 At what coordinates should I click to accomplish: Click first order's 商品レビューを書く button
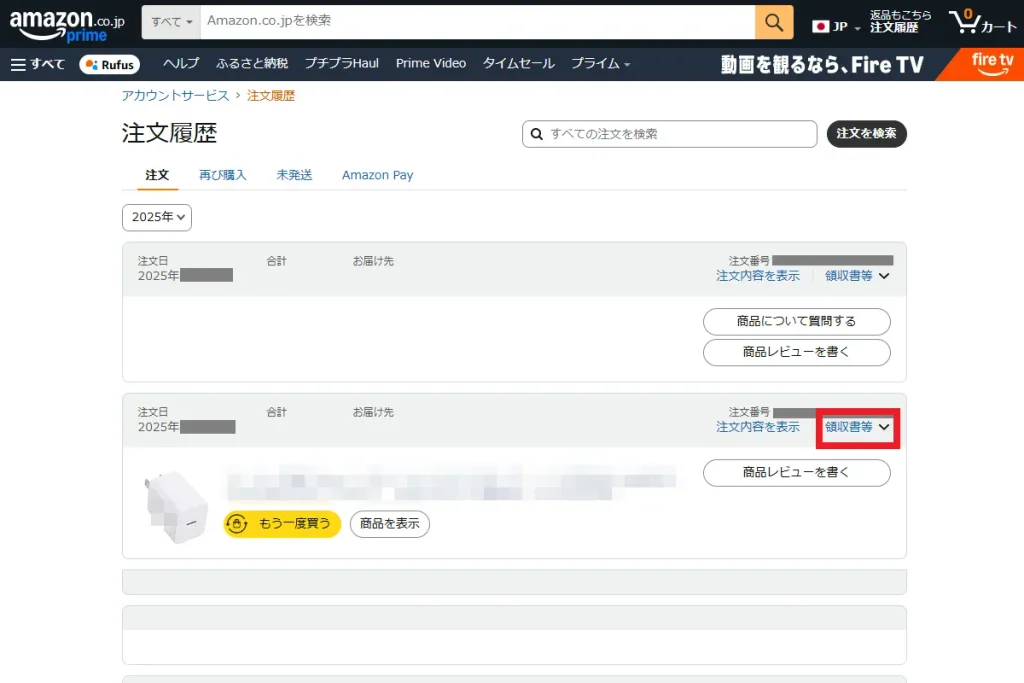pos(797,352)
